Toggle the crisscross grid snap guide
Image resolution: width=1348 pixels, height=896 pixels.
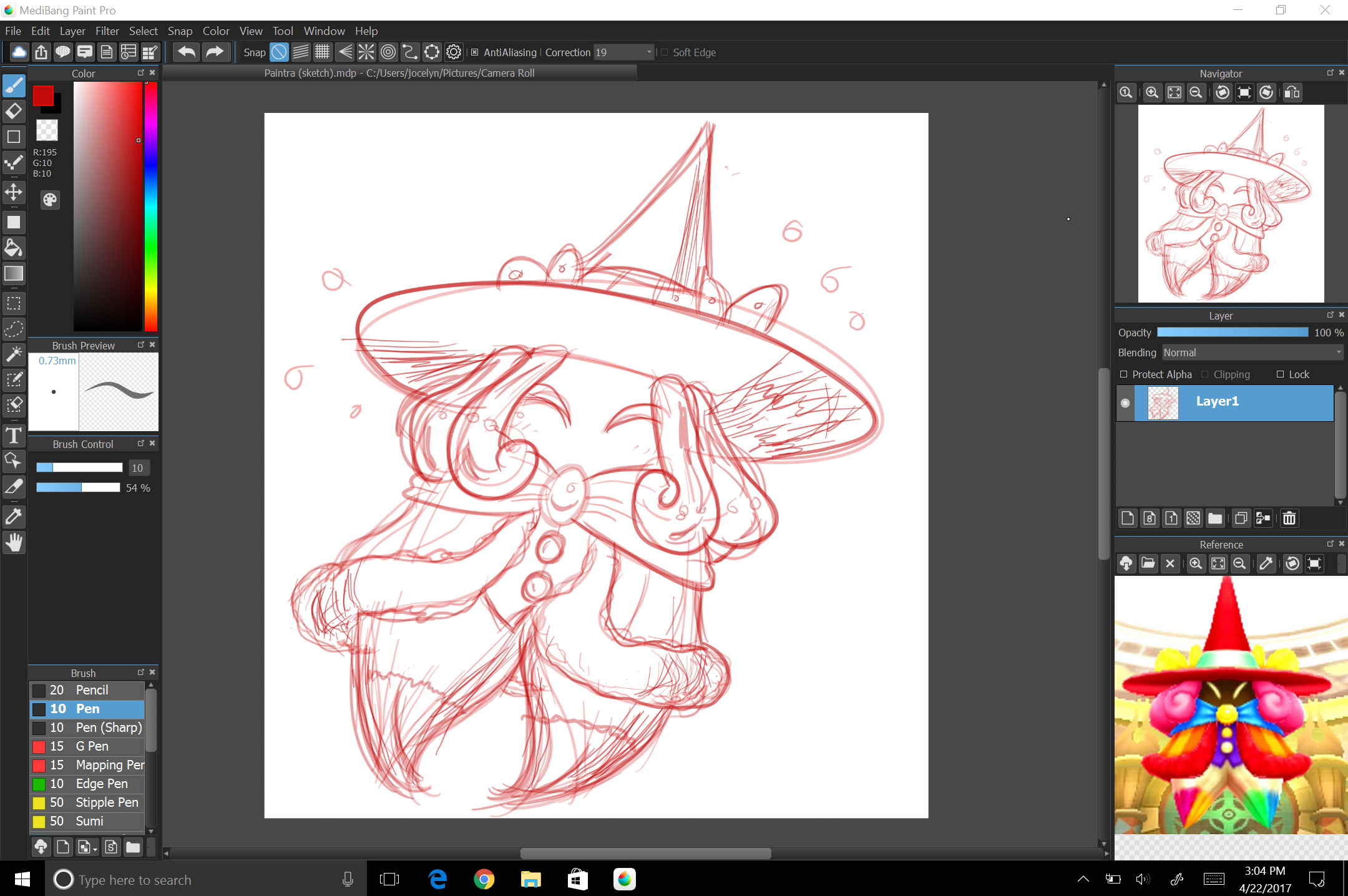323,52
